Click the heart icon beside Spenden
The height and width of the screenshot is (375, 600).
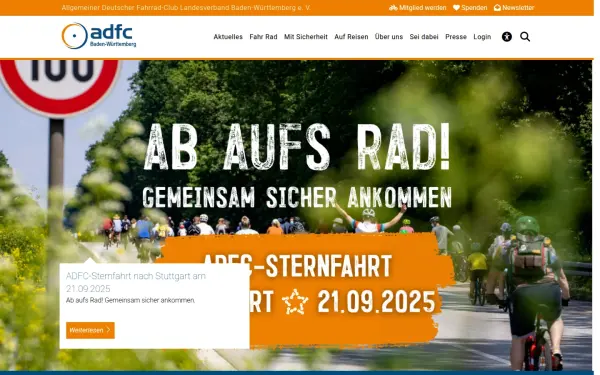coord(456,8)
